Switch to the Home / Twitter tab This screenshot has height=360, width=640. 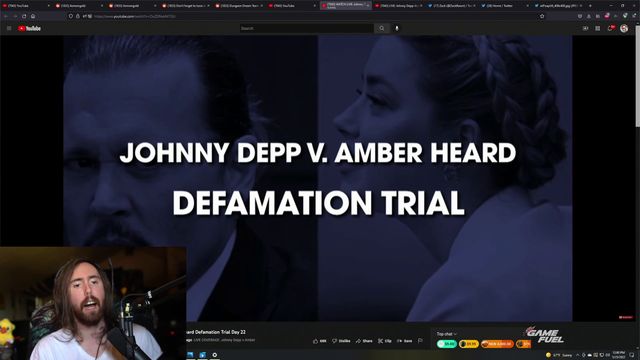pyautogui.click(x=505, y=6)
